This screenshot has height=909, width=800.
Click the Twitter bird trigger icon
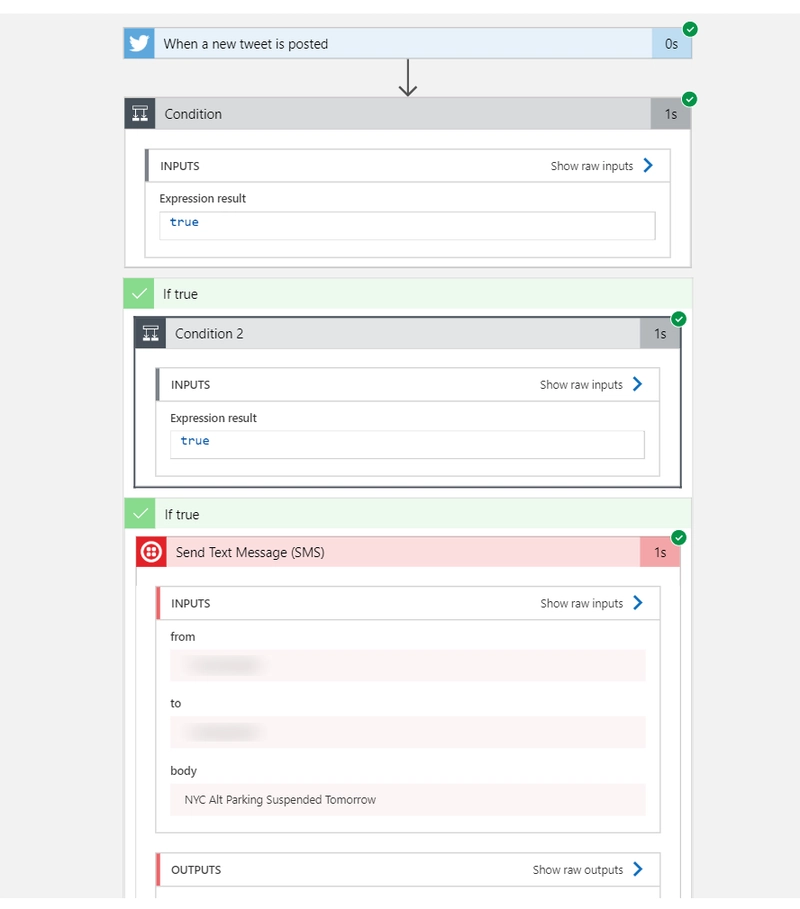(x=139, y=43)
